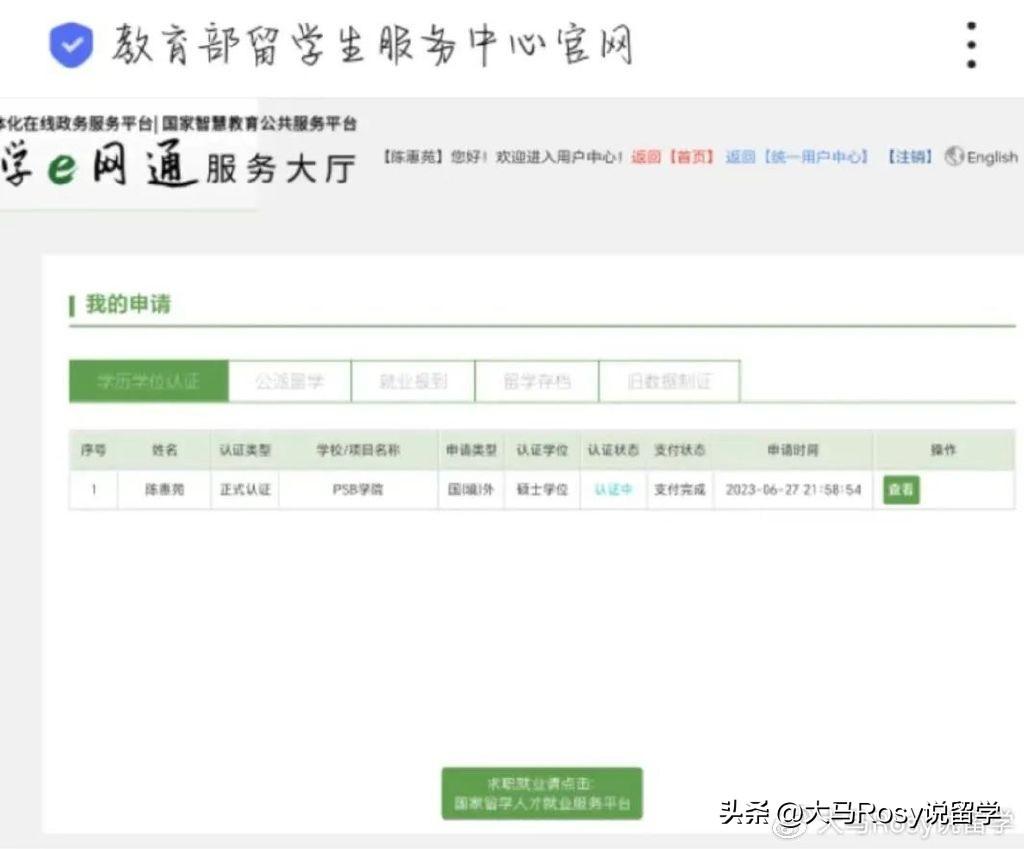This screenshot has width=1024, height=849.
Task: Click the 返回【统一用户中心】 link
Action: pyautogui.click(x=797, y=157)
